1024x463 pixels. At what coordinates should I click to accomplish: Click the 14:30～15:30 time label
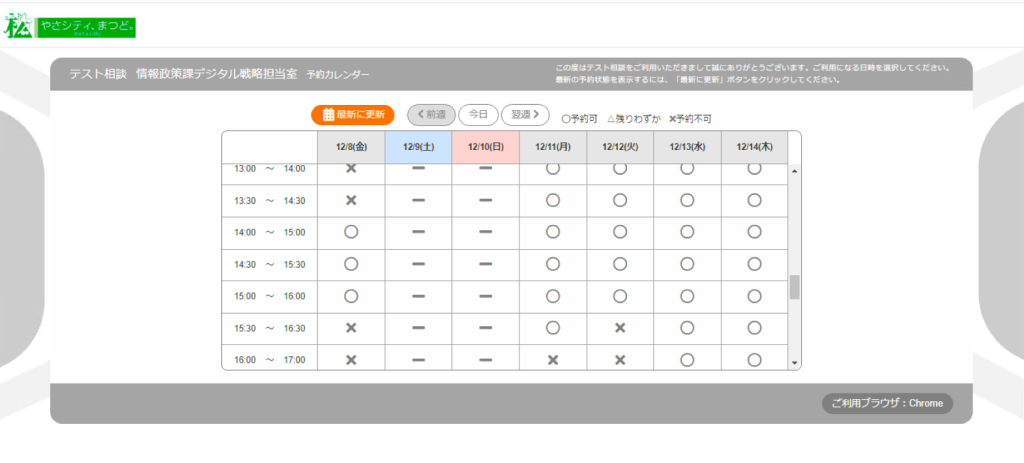point(270,264)
